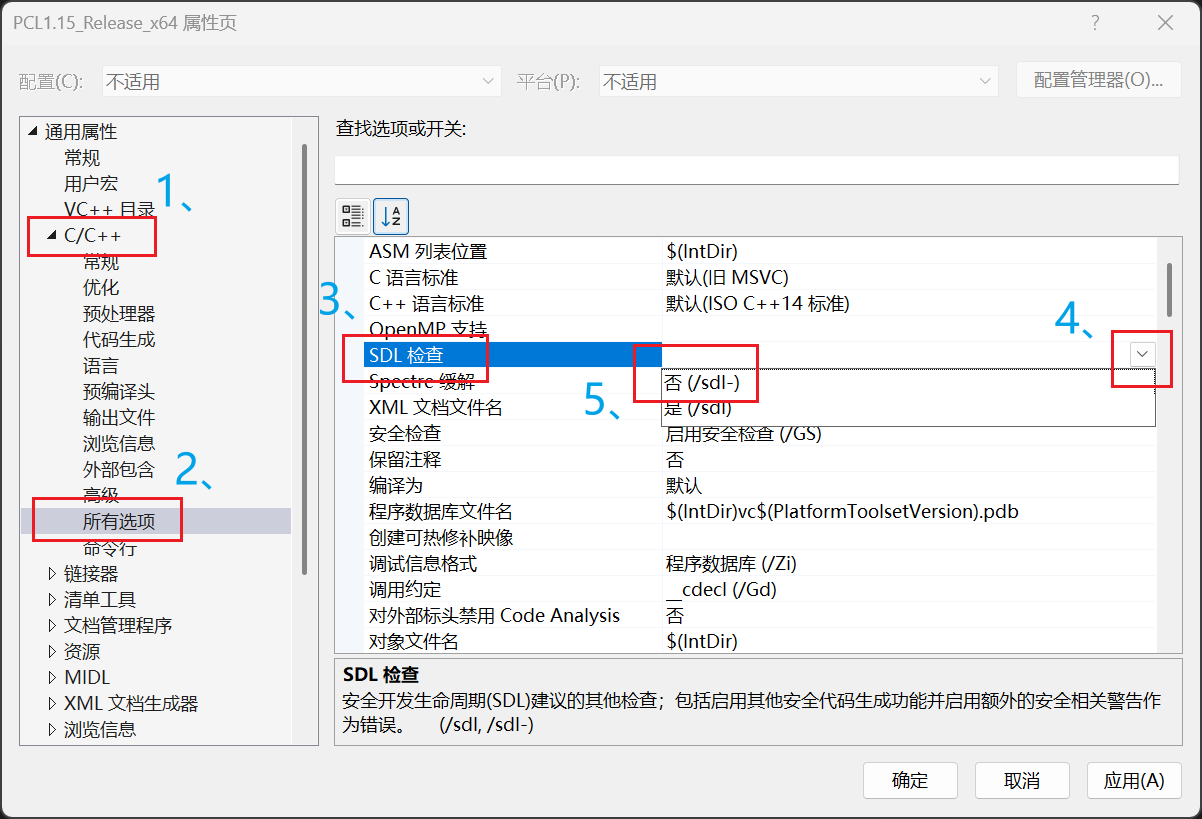The image size is (1202, 819).
Task: Click the 取消 button
Action: tap(1022, 781)
